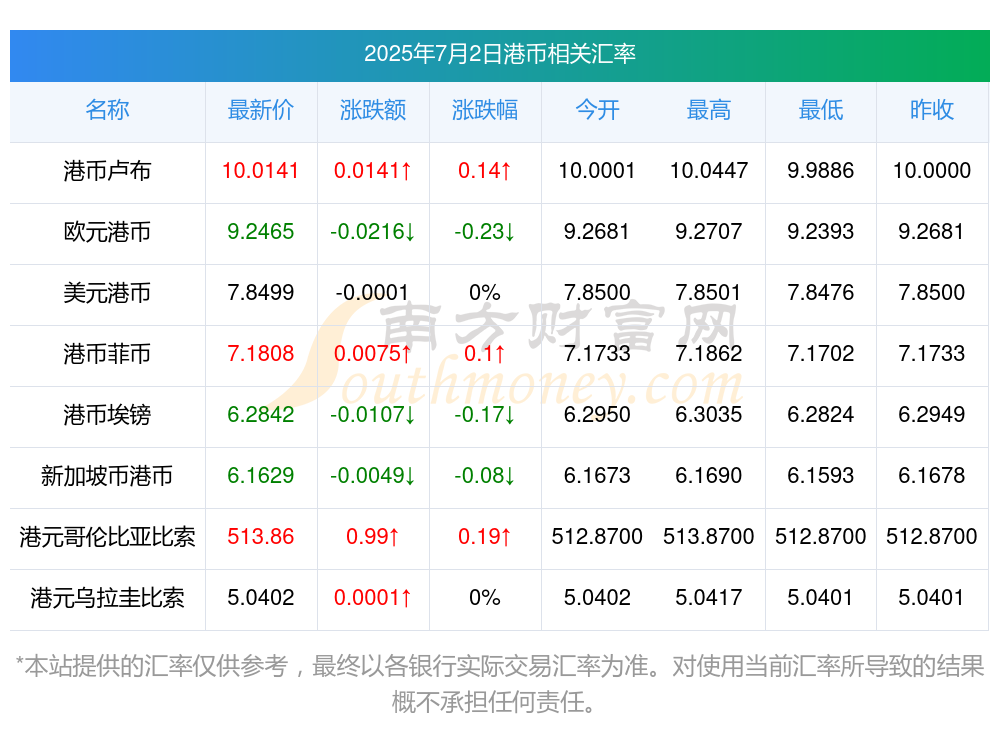Click the latest price 7.8499
Image resolution: width=1000 pixels, height=733 pixels.
point(261,293)
